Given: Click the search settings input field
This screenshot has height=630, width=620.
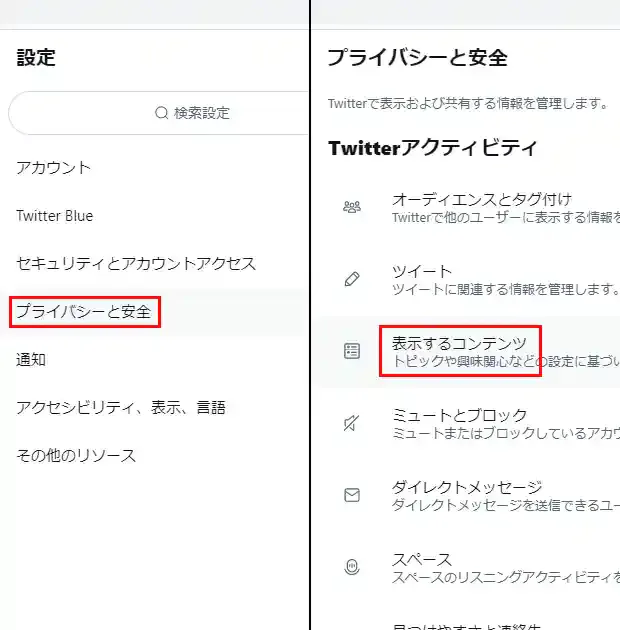Looking at the screenshot, I should tap(159, 113).
